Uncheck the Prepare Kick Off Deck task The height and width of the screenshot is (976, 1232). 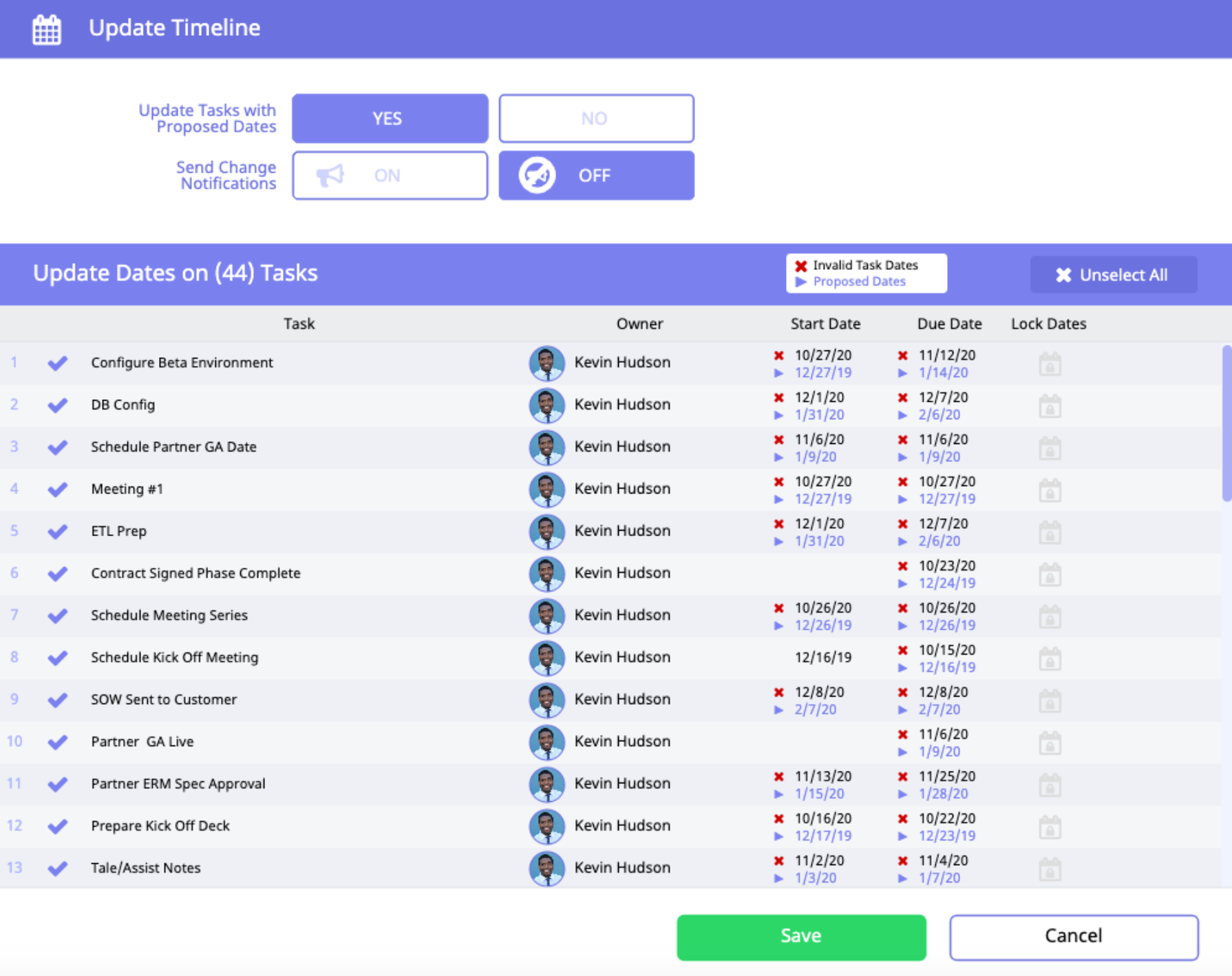(x=58, y=826)
